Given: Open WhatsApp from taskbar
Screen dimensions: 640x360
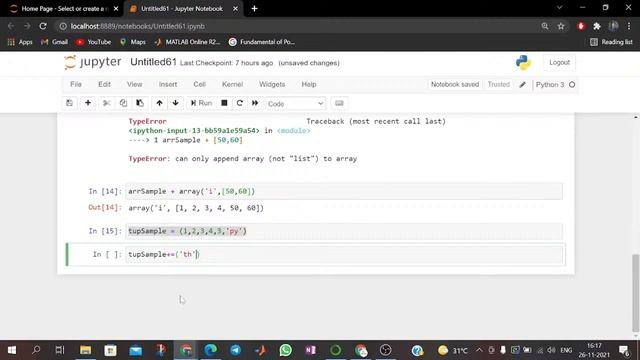Looking at the screenshot, I should tap(286, 350).
